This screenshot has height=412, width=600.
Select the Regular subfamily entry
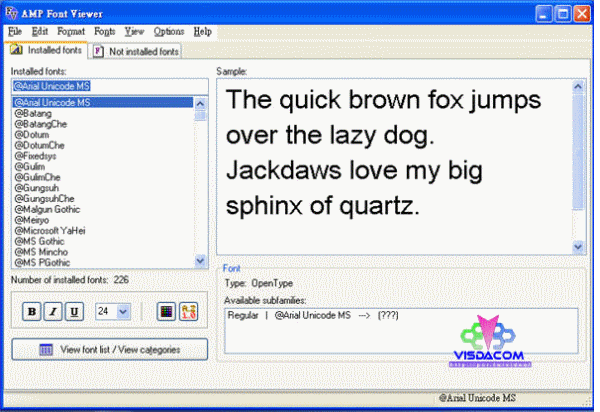[243, 316]
